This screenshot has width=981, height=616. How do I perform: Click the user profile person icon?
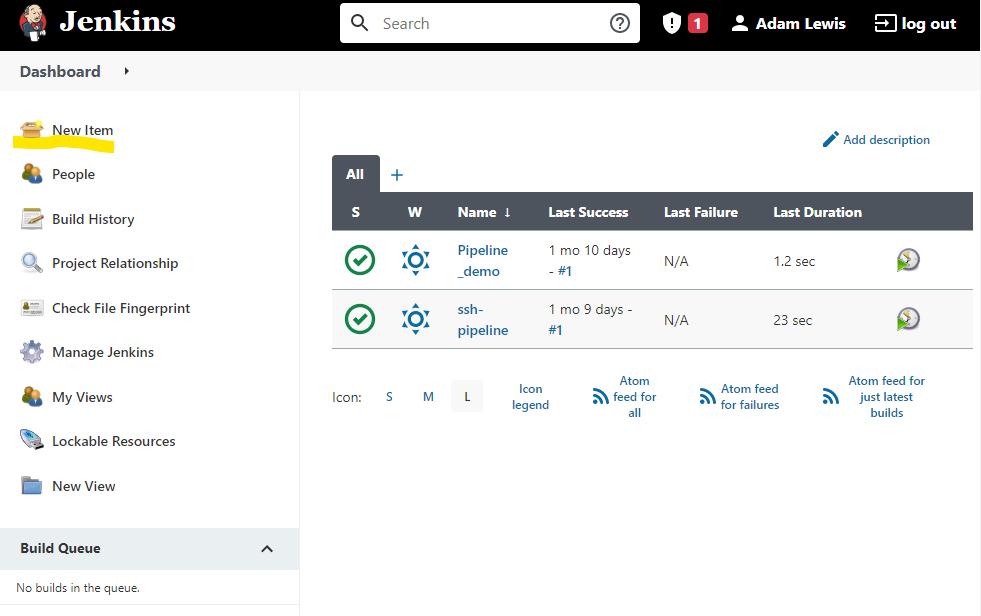740,24
